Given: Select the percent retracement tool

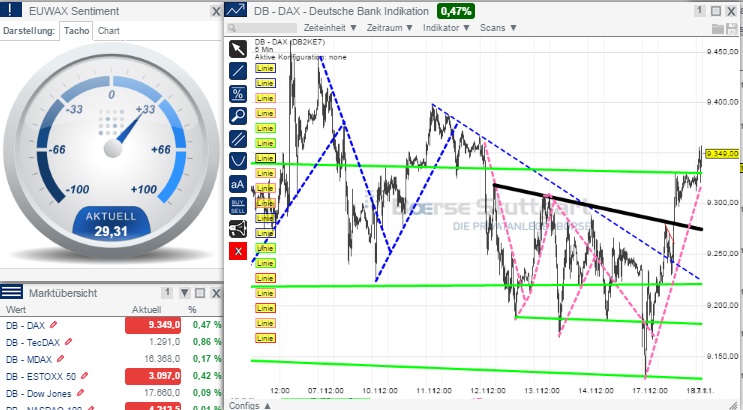Looking at the screenshot, I should point(238,94).
